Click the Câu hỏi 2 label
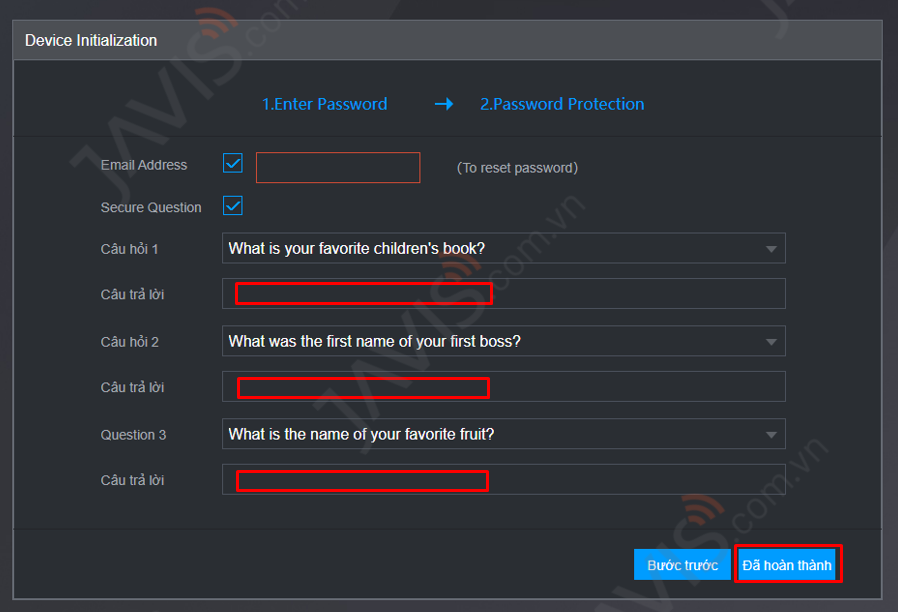Screen dimensions: 898x612 (129, 342)
